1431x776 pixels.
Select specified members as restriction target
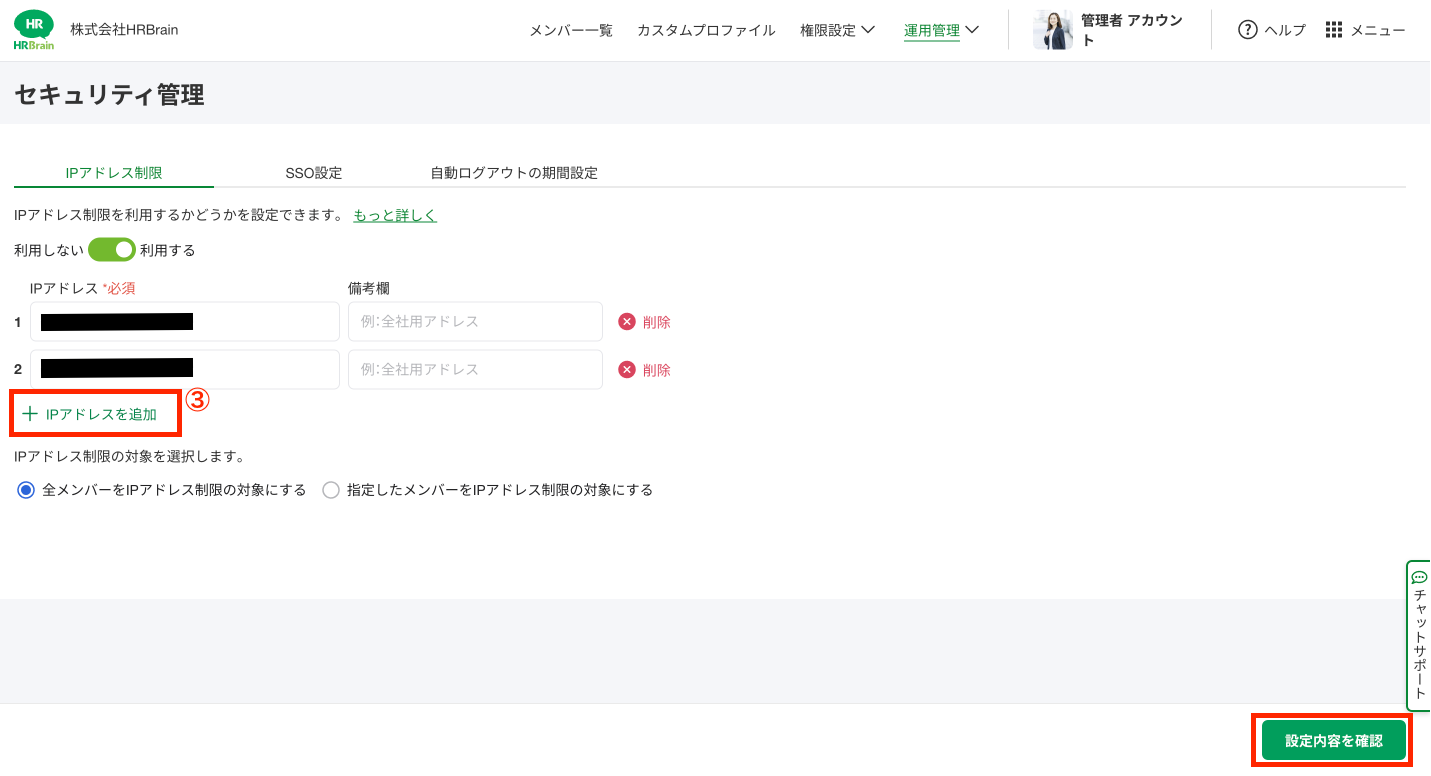pos(331,490)
